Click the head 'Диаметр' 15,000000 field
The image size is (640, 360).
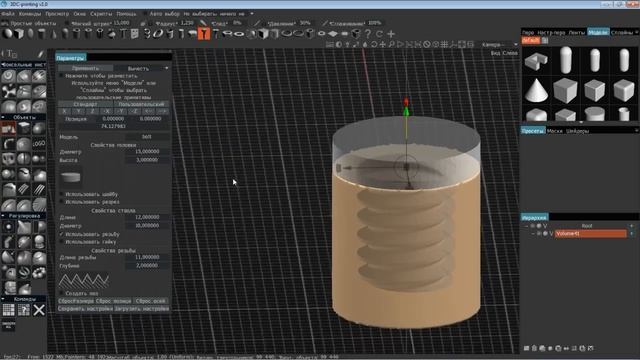147,151
